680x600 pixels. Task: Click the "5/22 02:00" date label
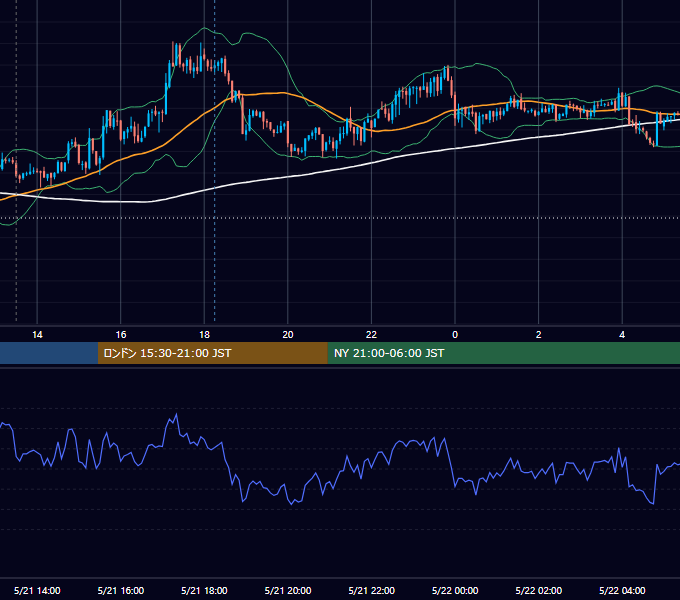click(539, 590)
